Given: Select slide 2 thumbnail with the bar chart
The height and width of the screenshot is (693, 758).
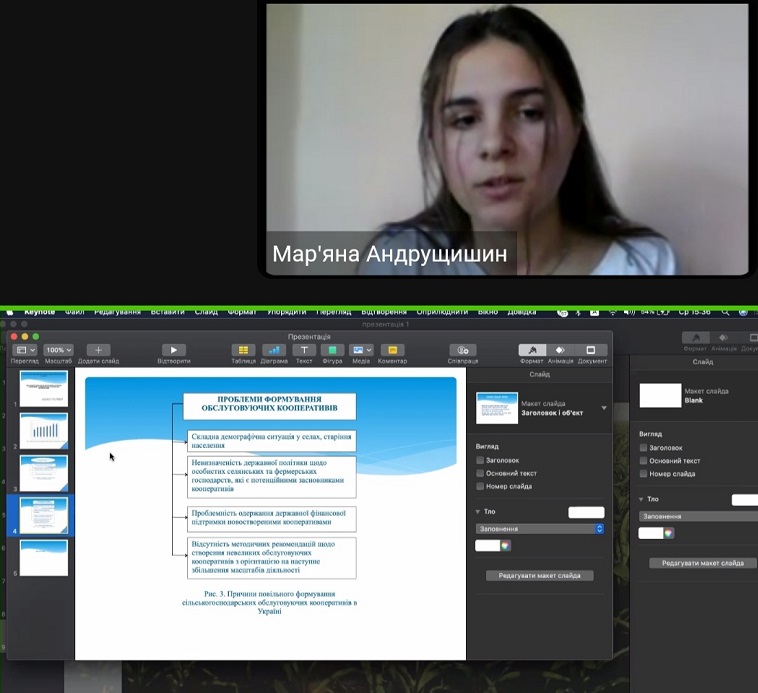Looking at the screenshot, I should 44,430.
